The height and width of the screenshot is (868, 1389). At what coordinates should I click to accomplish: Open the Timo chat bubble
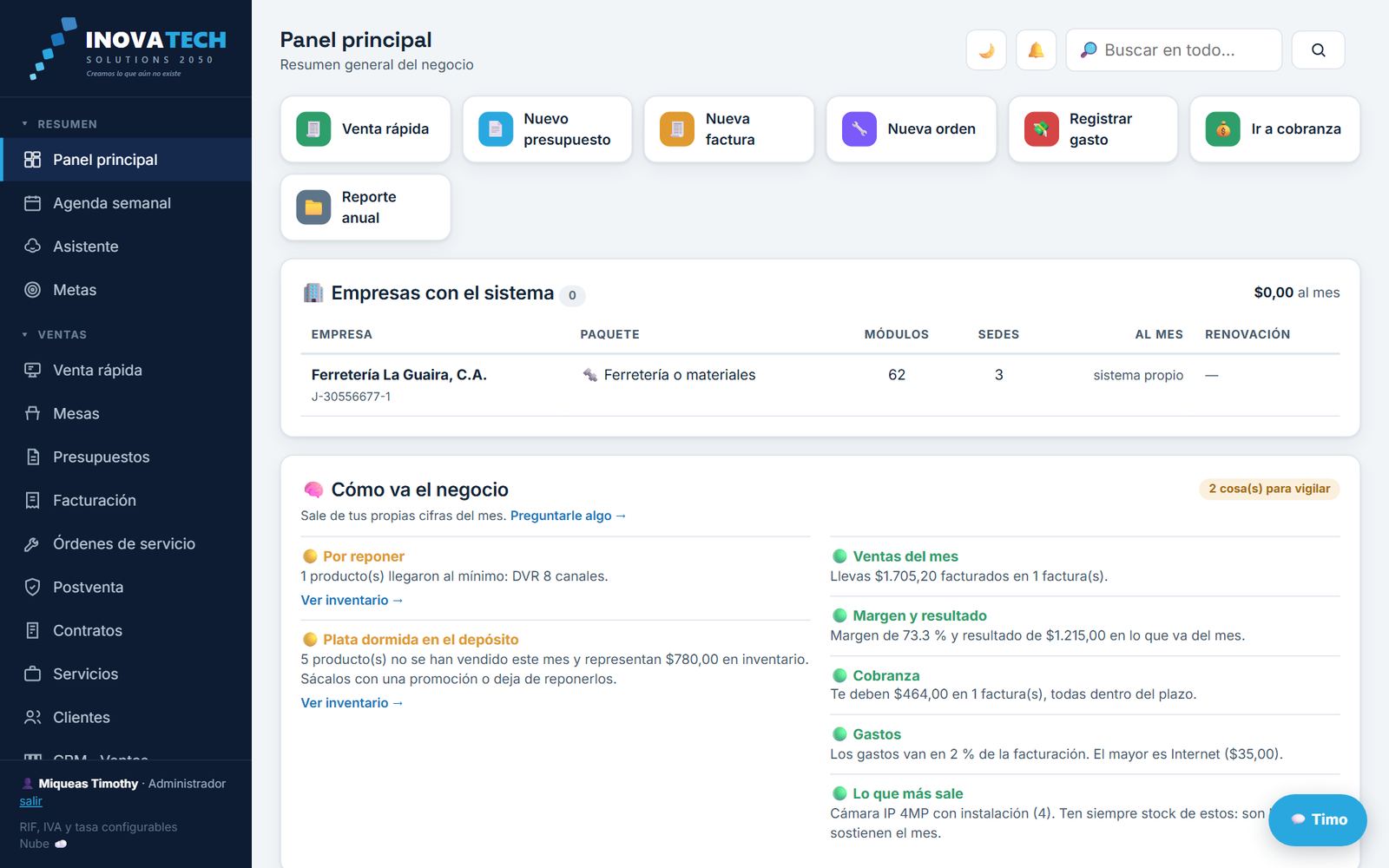pos(1318,819)
